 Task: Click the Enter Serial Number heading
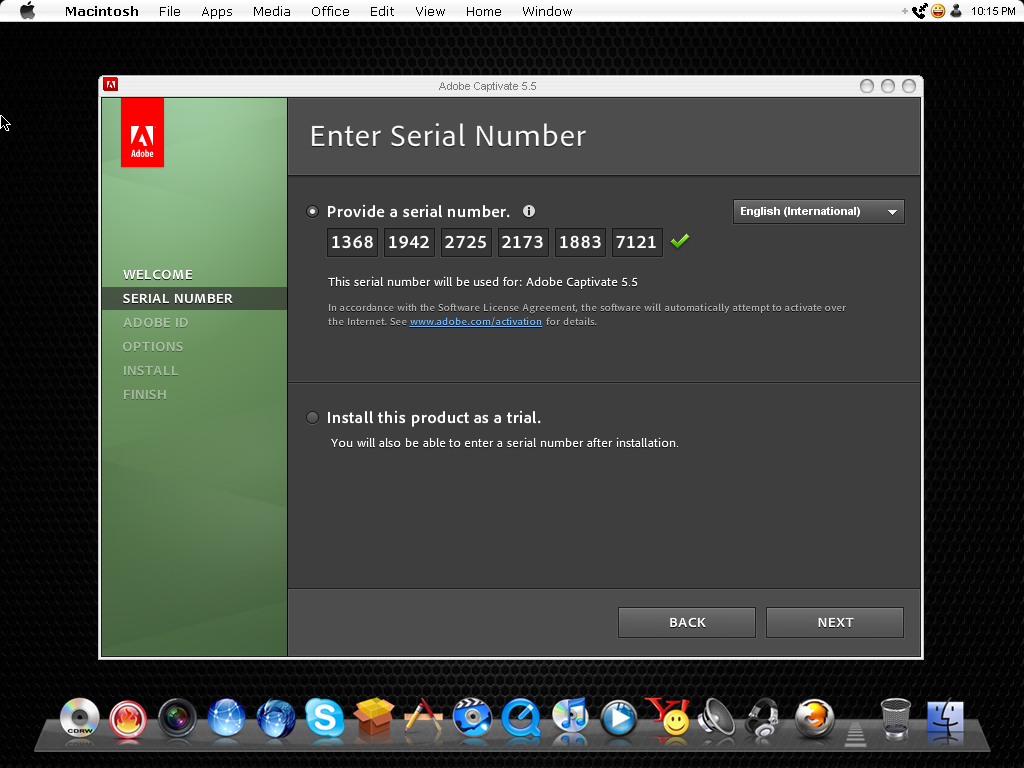click(x=448, y=136)
